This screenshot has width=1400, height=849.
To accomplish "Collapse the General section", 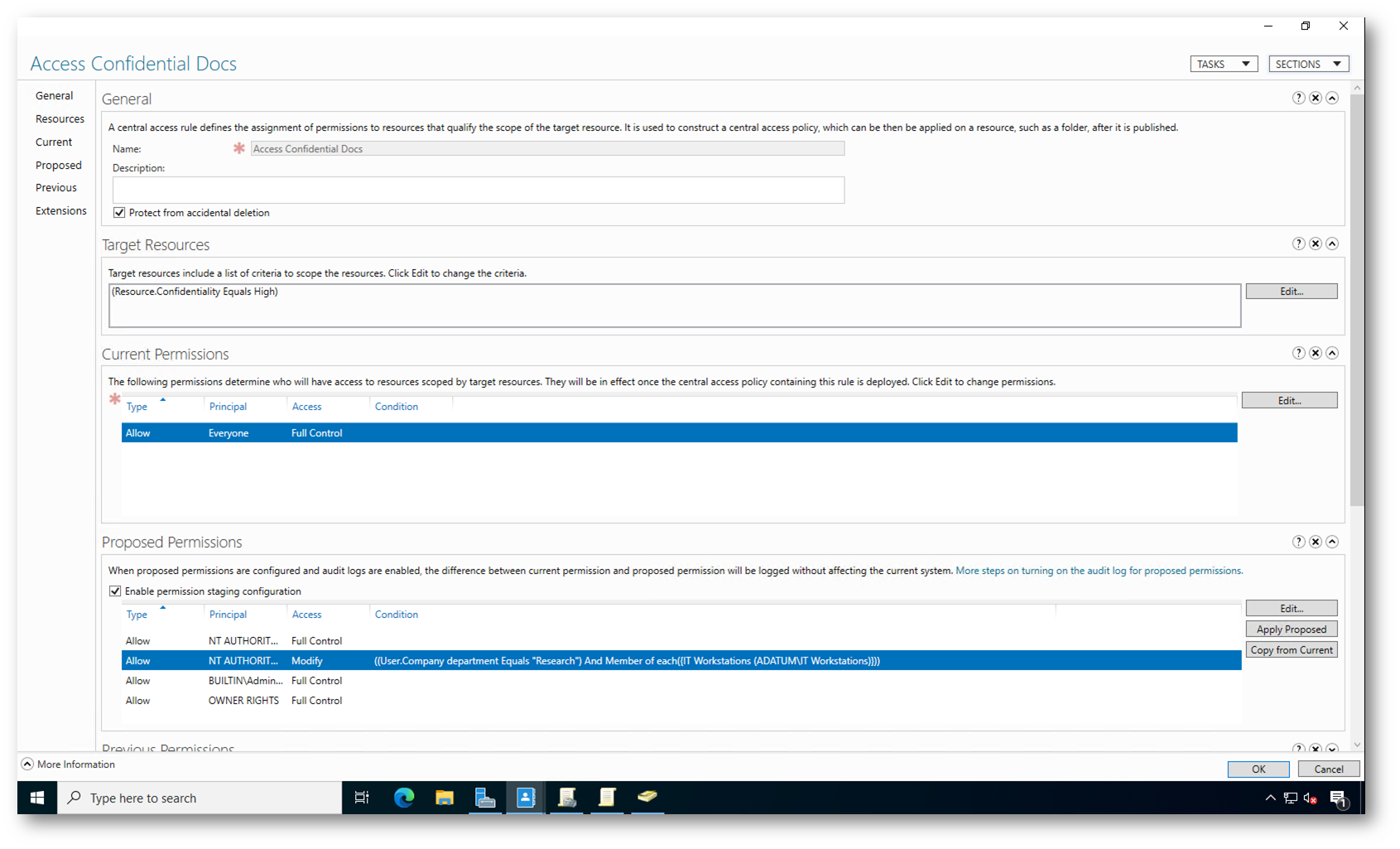I will click(x=1332, y=98).
